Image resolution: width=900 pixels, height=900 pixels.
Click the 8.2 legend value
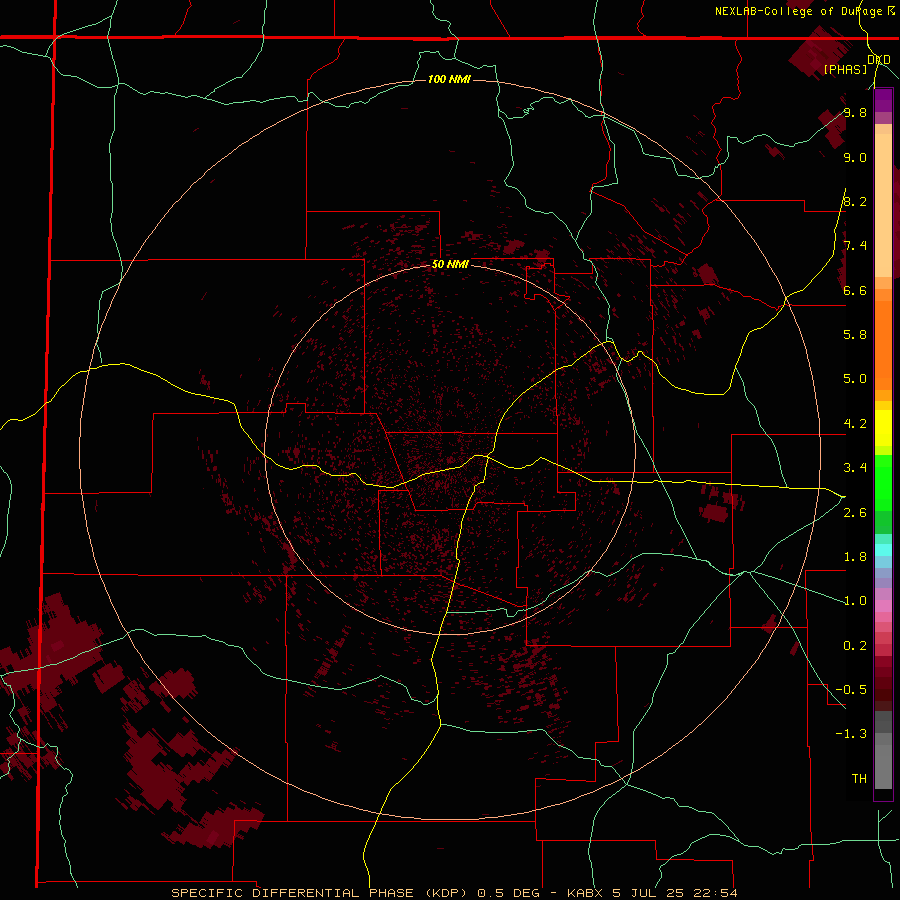pyautogui.click(x=855, y=201)
